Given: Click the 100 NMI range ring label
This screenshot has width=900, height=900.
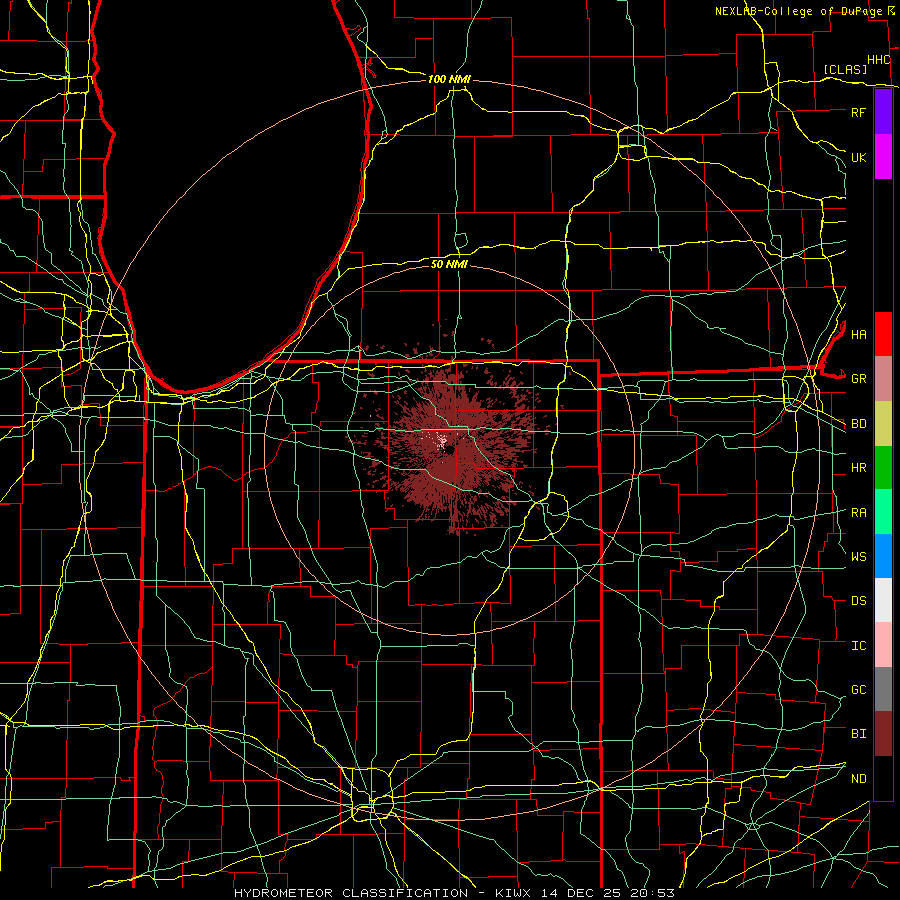Looking at the screenshot, I should click(x=449, y=79).
